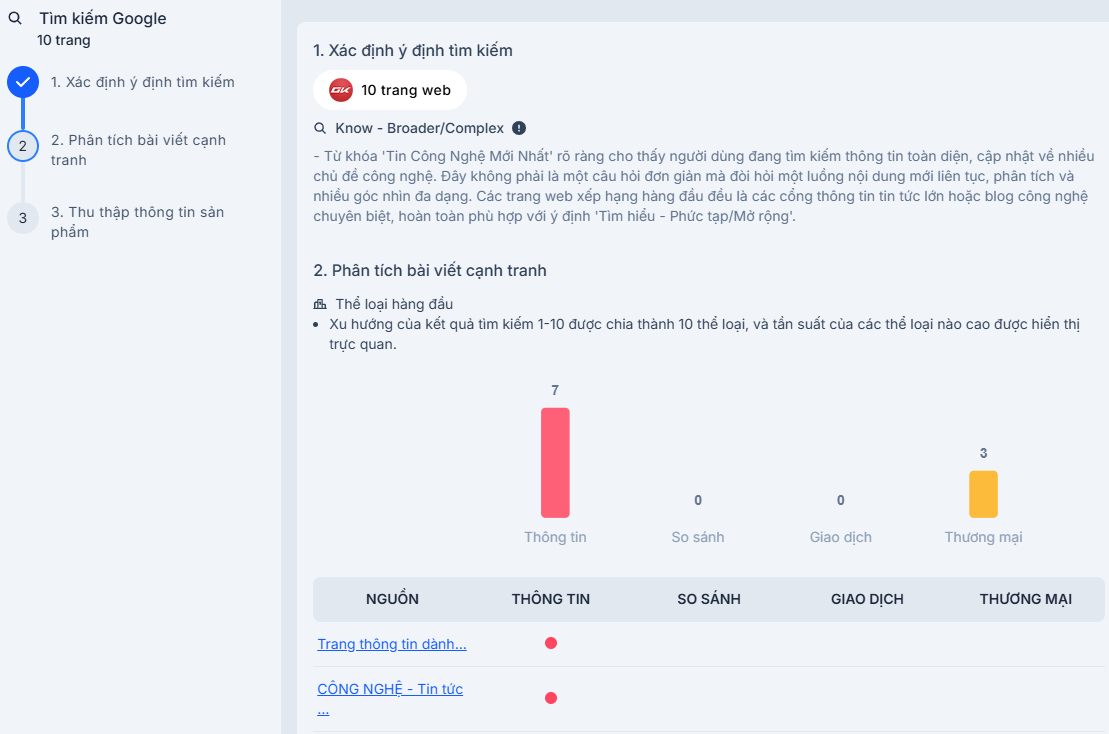This screenshot has width=1109, height=734.
Task: Click the info icon beside Know - Broader/Complex
Action: tap(519, 128)
